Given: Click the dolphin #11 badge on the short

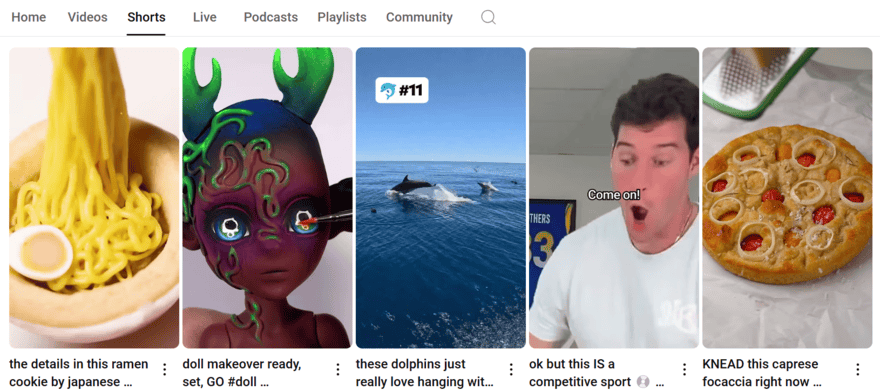Looking at the screenshot, I should 402,90.
